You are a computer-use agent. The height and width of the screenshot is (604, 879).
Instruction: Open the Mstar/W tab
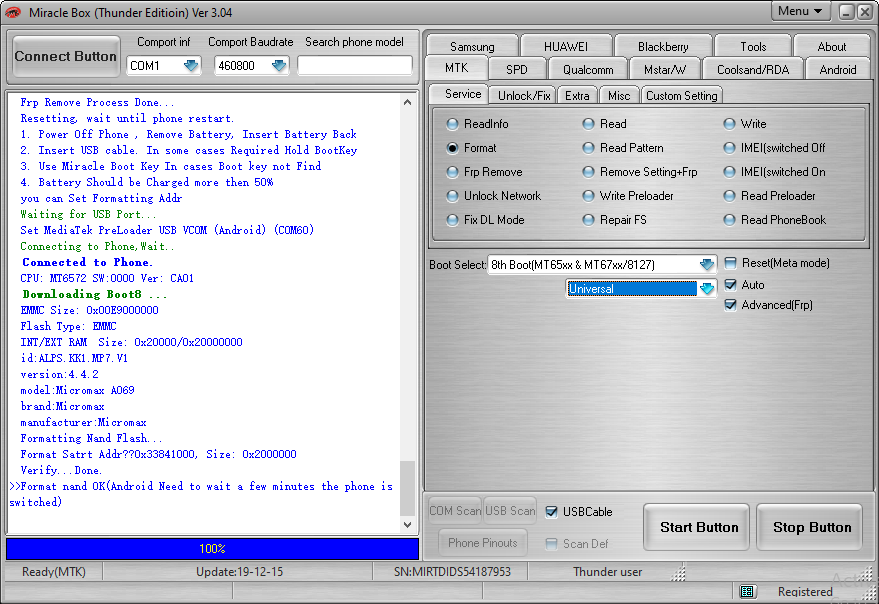pyautogui.click(x=664, y=70)
